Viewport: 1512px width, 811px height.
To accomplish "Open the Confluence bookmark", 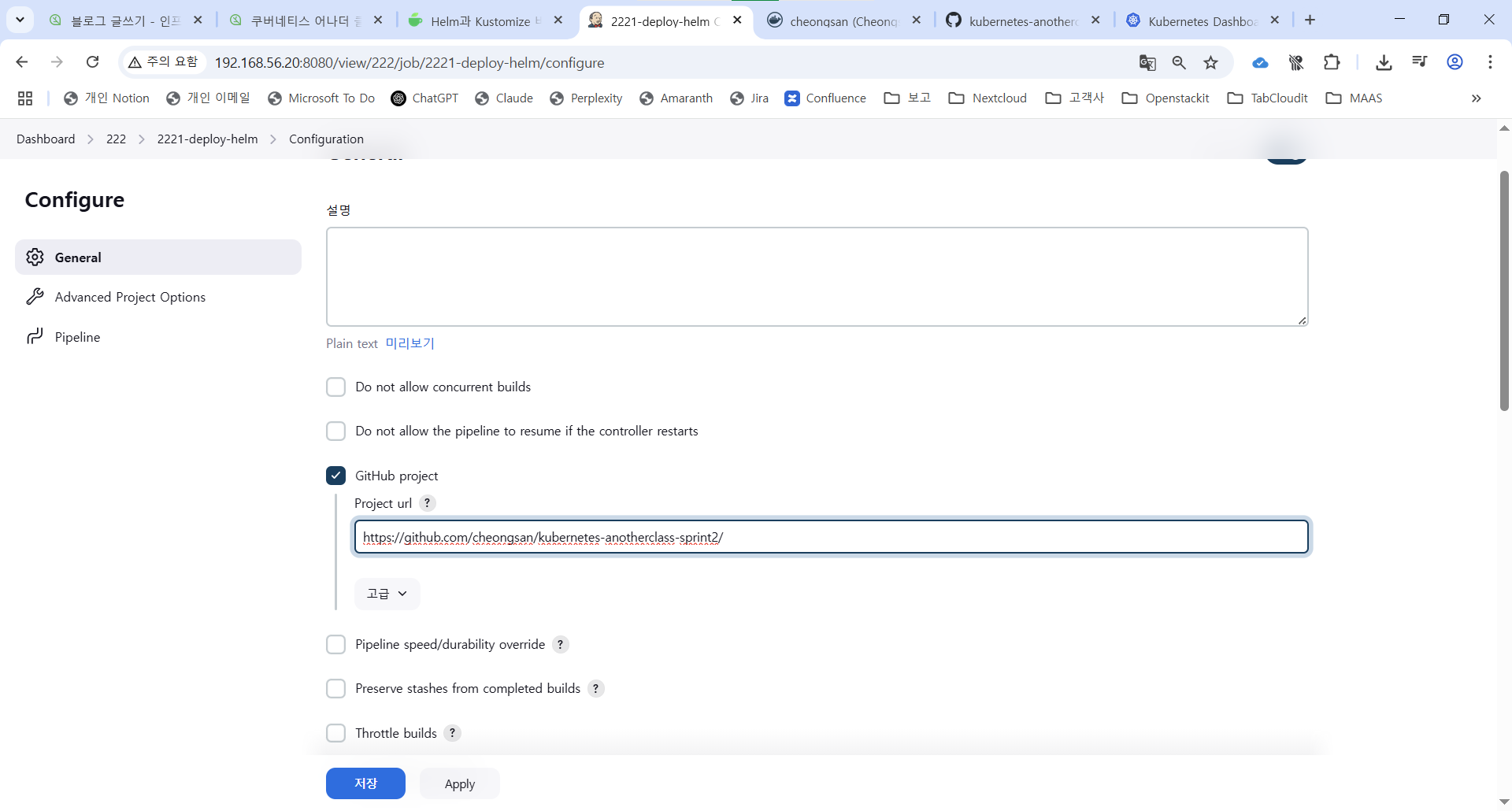I will [825, 98].
